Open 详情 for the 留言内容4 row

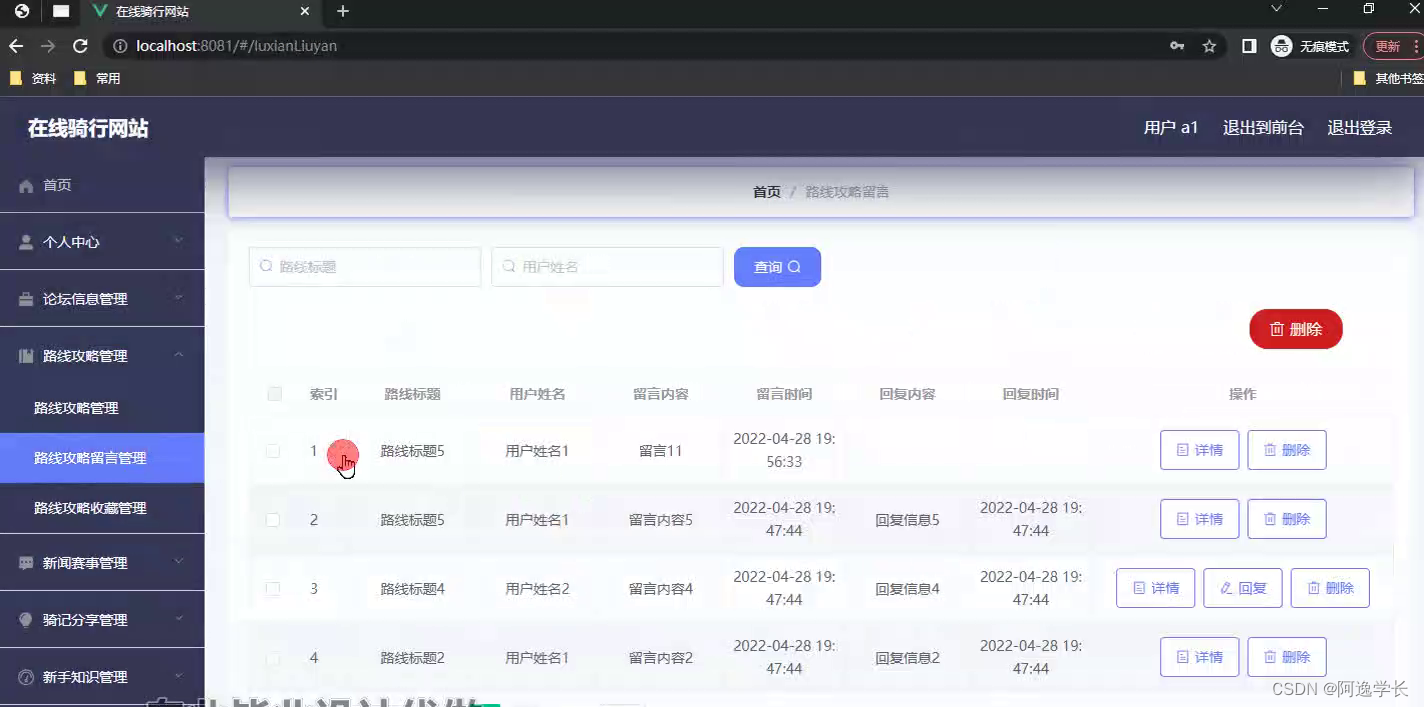click(x=1156, y=588)
